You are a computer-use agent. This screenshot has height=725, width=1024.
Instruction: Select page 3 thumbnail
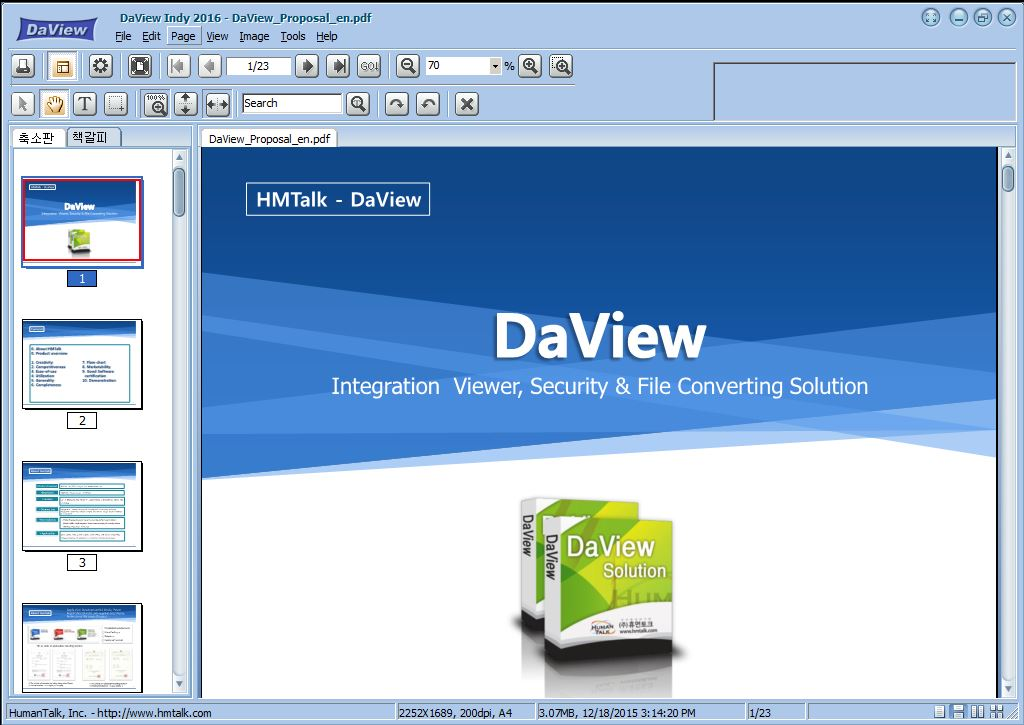[82, 506]
